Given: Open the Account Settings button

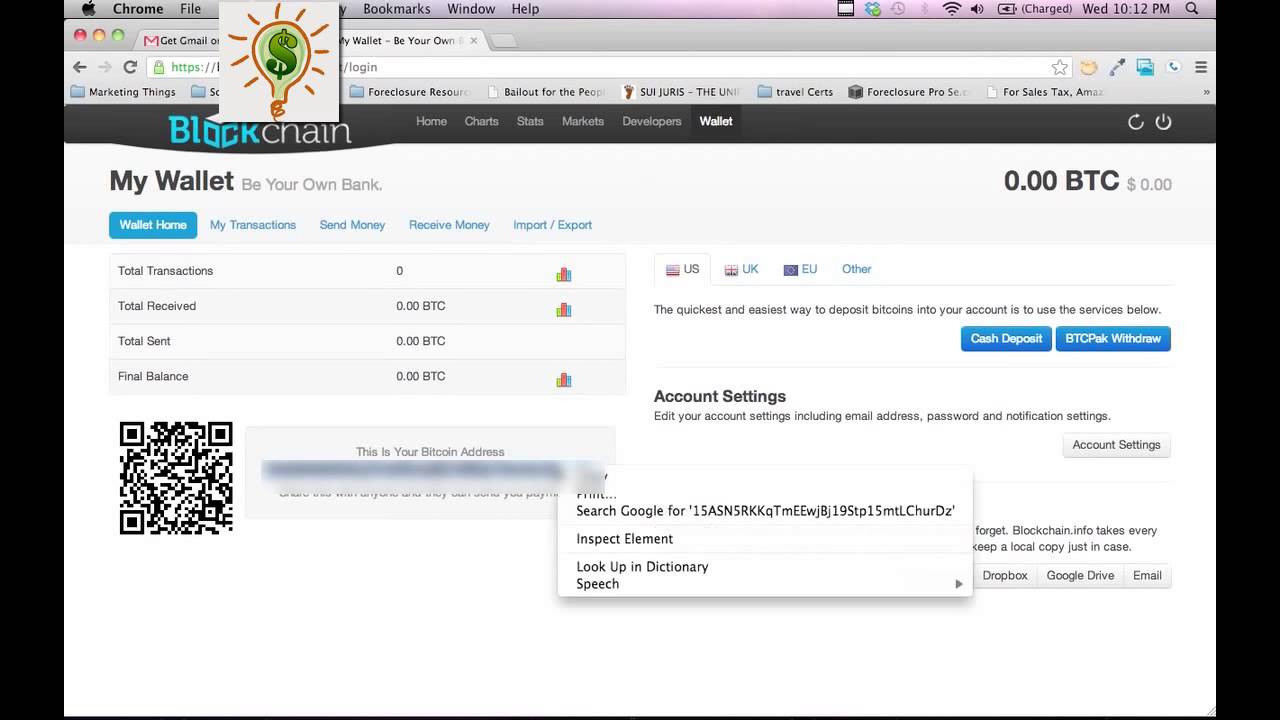Looking at the screenshot, I should (1116, 445).
